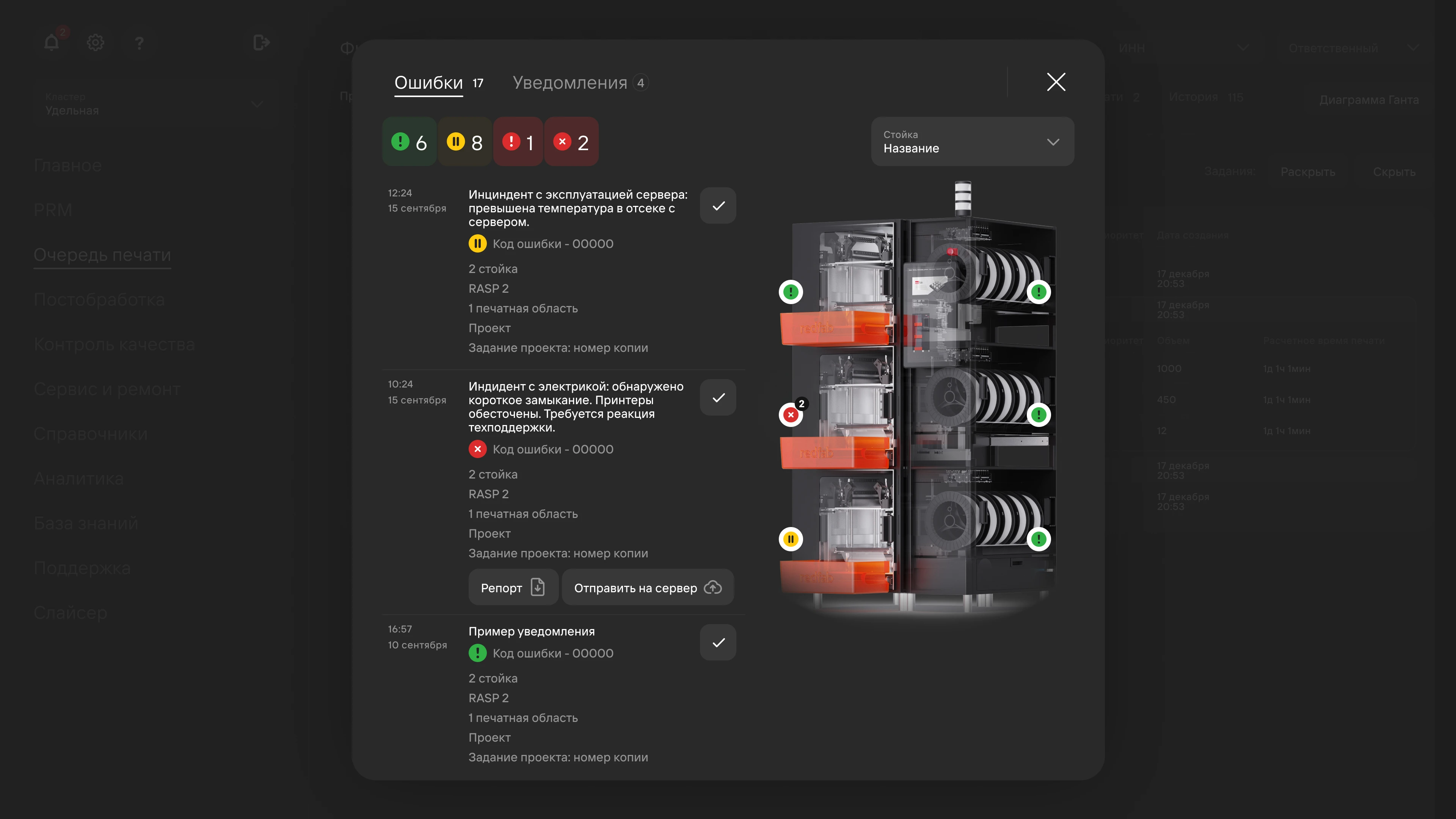Viewport: 1456px width, 819px height.
Task: Click yellow pause icon beside 12:24 error code
Action: point(478,243)
